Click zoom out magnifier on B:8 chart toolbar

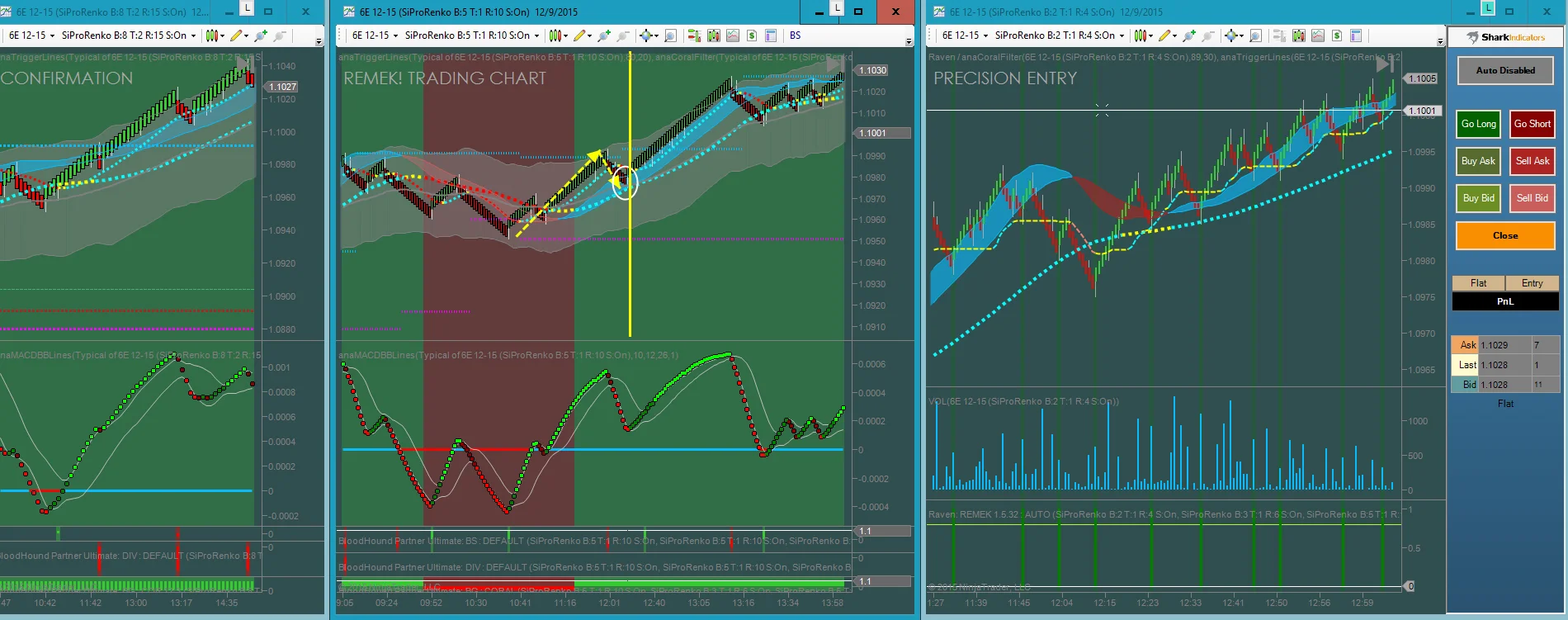(280, 35)
